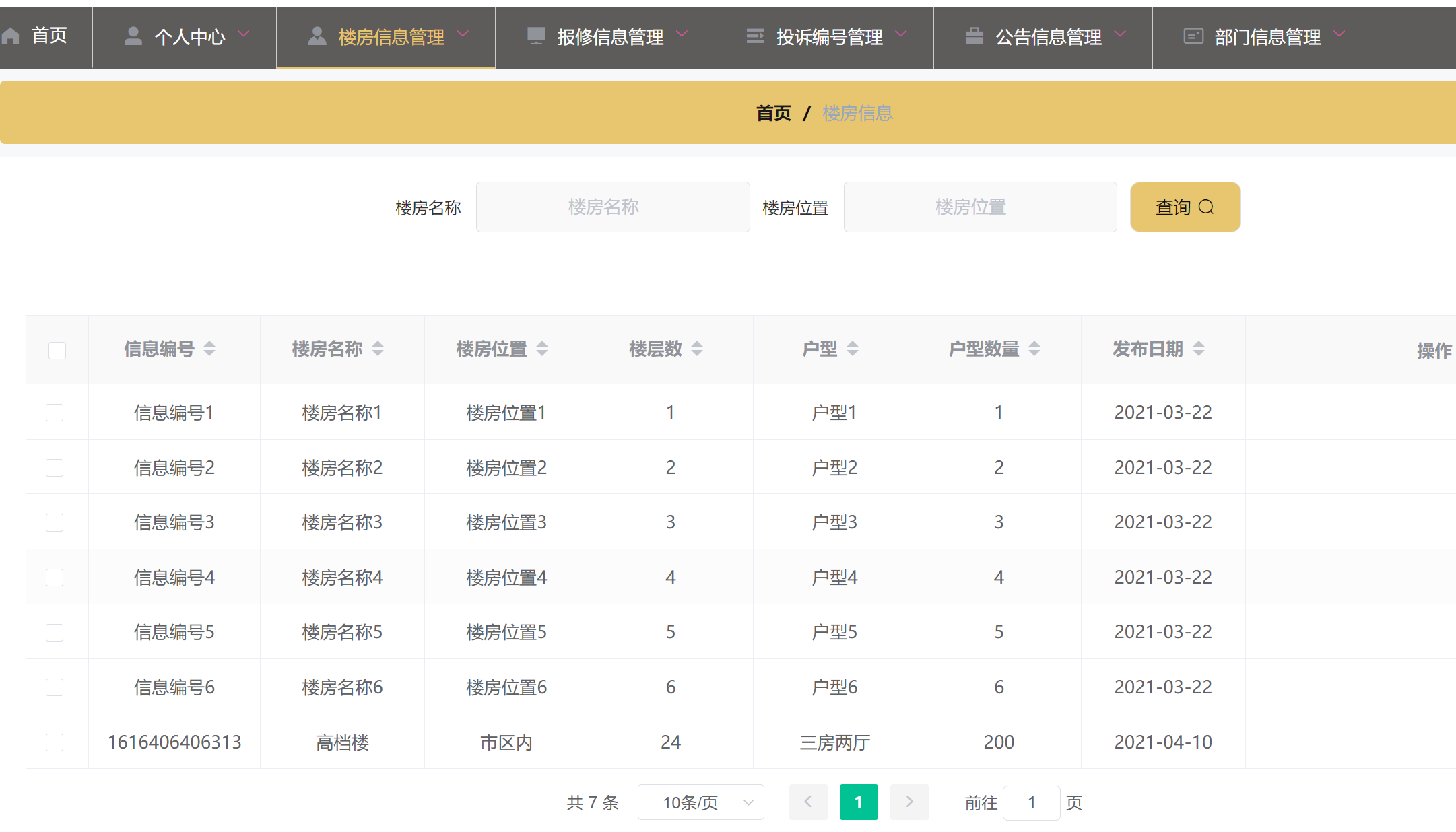Click the 首页 breadcrumb link
Screen dimensions: 1456x832
[774, 113]
